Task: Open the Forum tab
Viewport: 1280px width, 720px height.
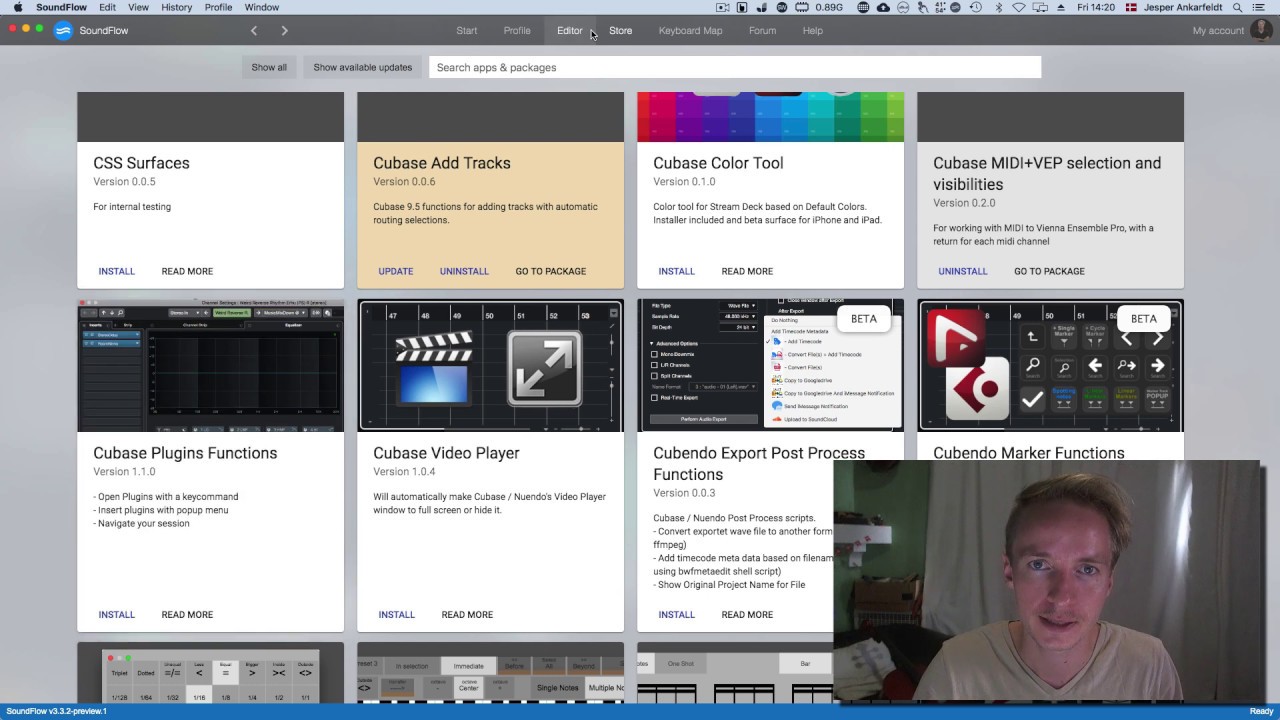Action: click(762, 31)
